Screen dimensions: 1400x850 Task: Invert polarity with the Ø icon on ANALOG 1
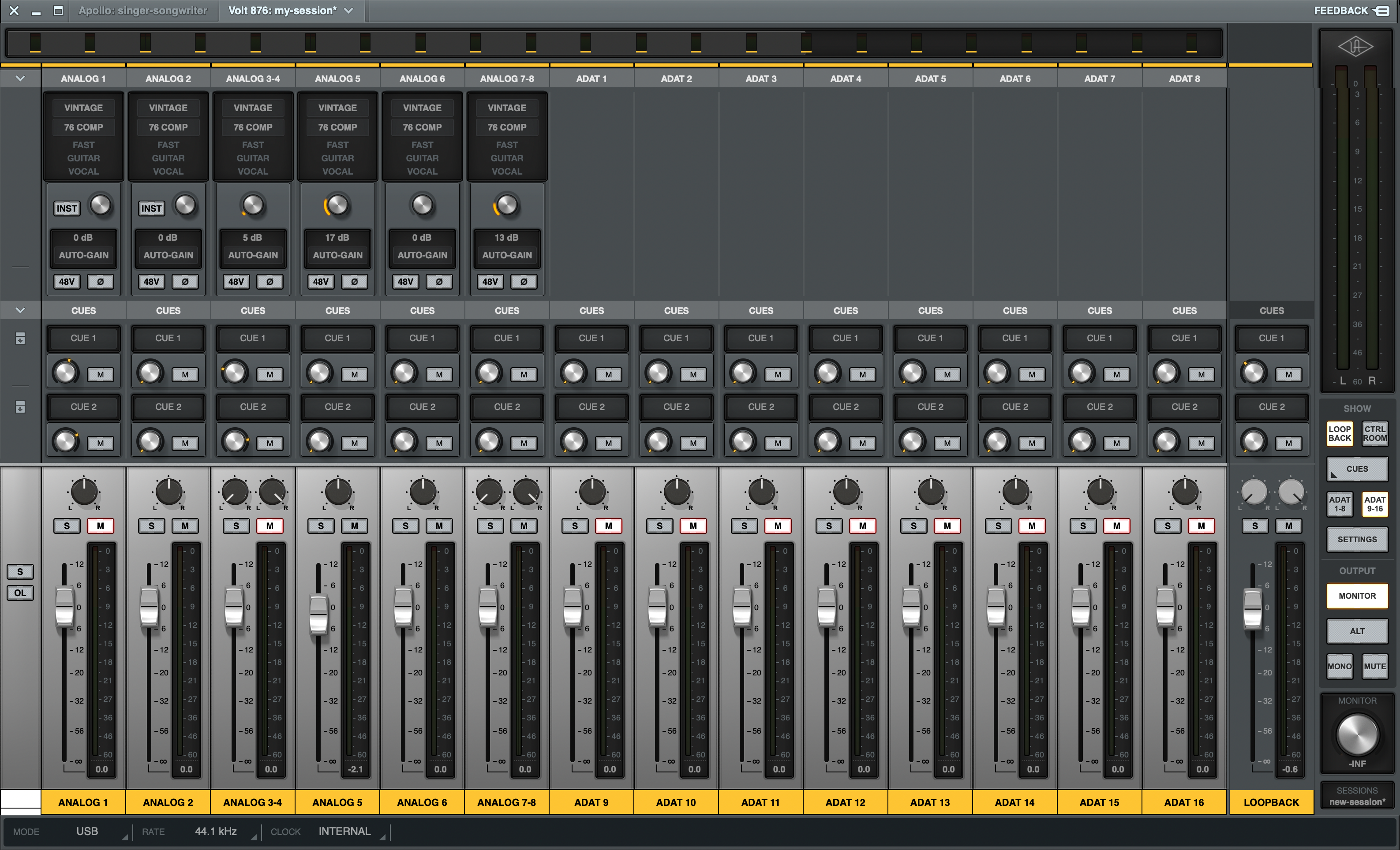tap(101, 281)
